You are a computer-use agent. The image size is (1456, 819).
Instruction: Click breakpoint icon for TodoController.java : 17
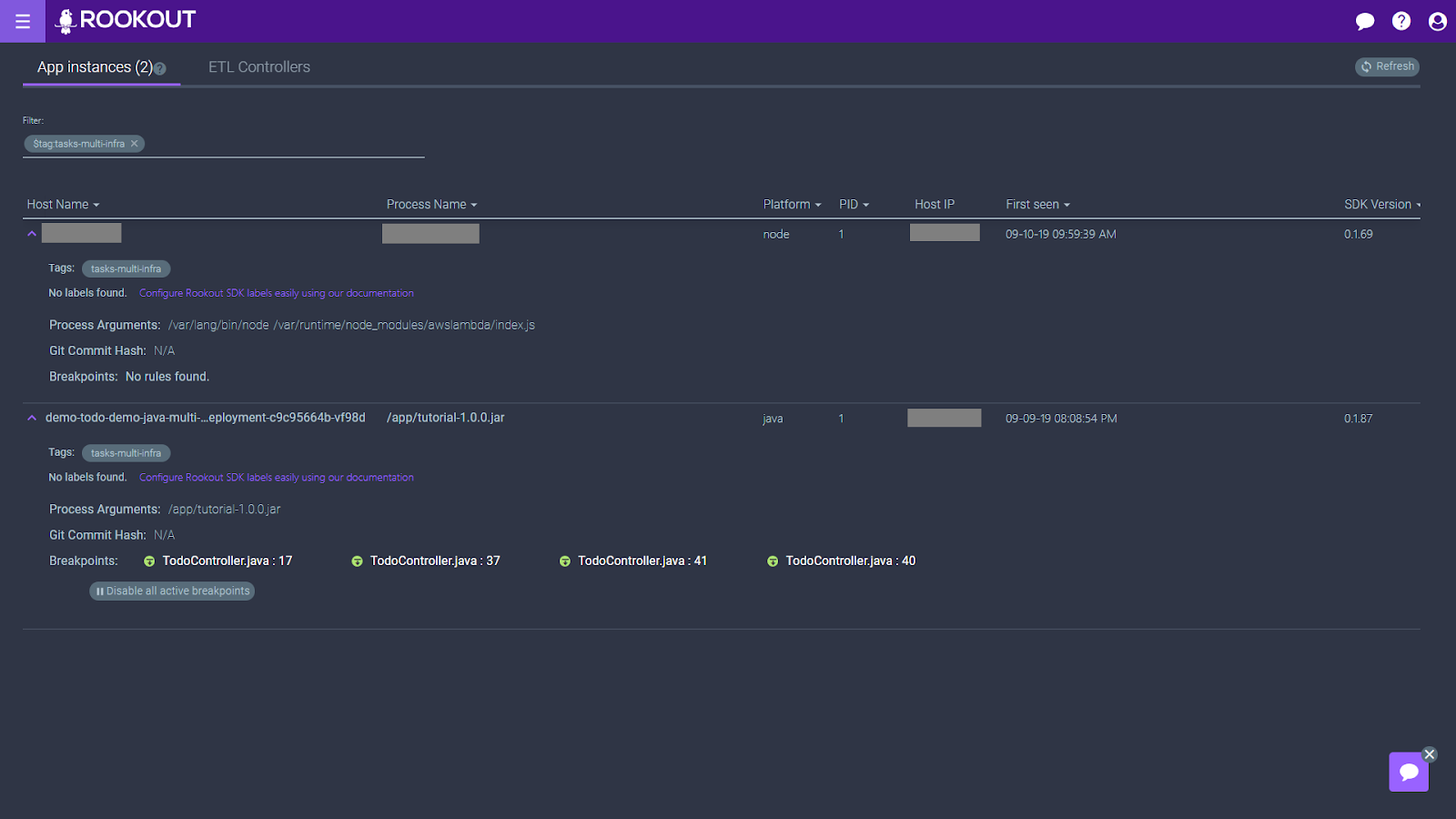pos(149,561)
